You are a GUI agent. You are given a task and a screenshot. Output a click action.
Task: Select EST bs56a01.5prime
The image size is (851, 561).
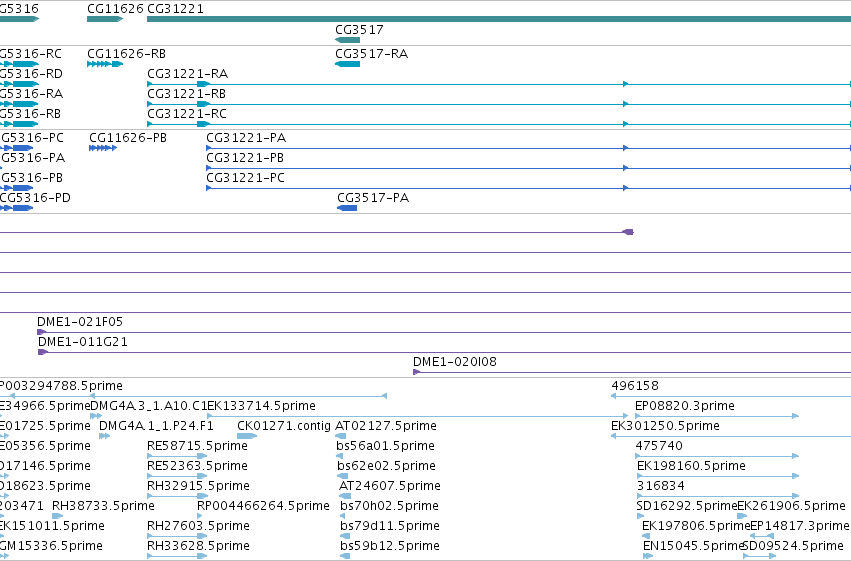(x=385, y=446)
